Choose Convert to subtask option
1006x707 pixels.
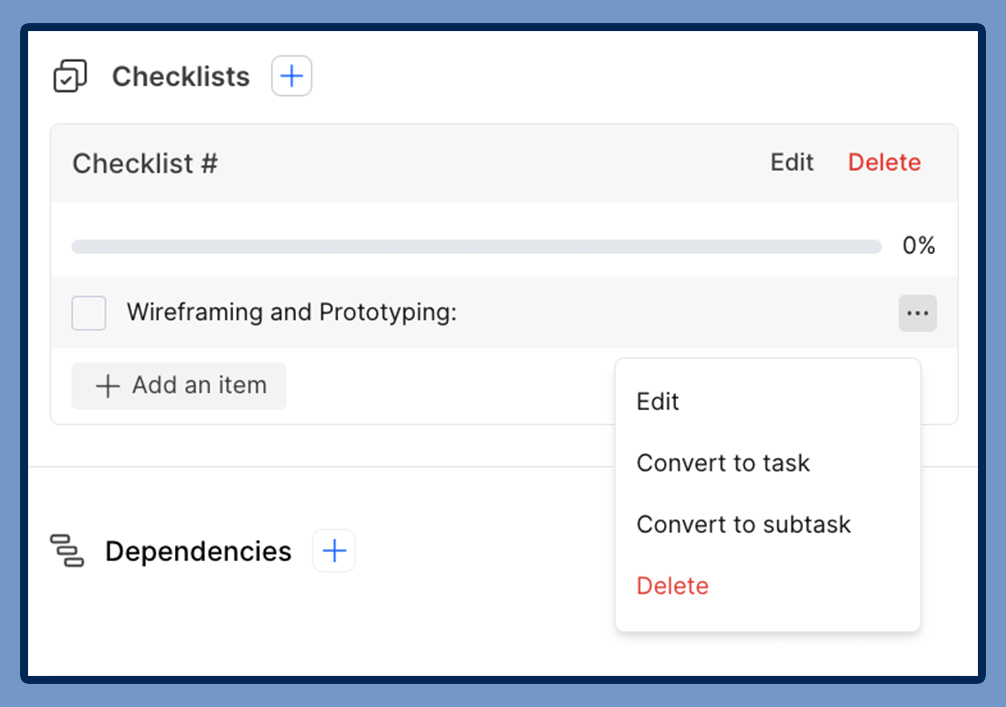[743, 524]
